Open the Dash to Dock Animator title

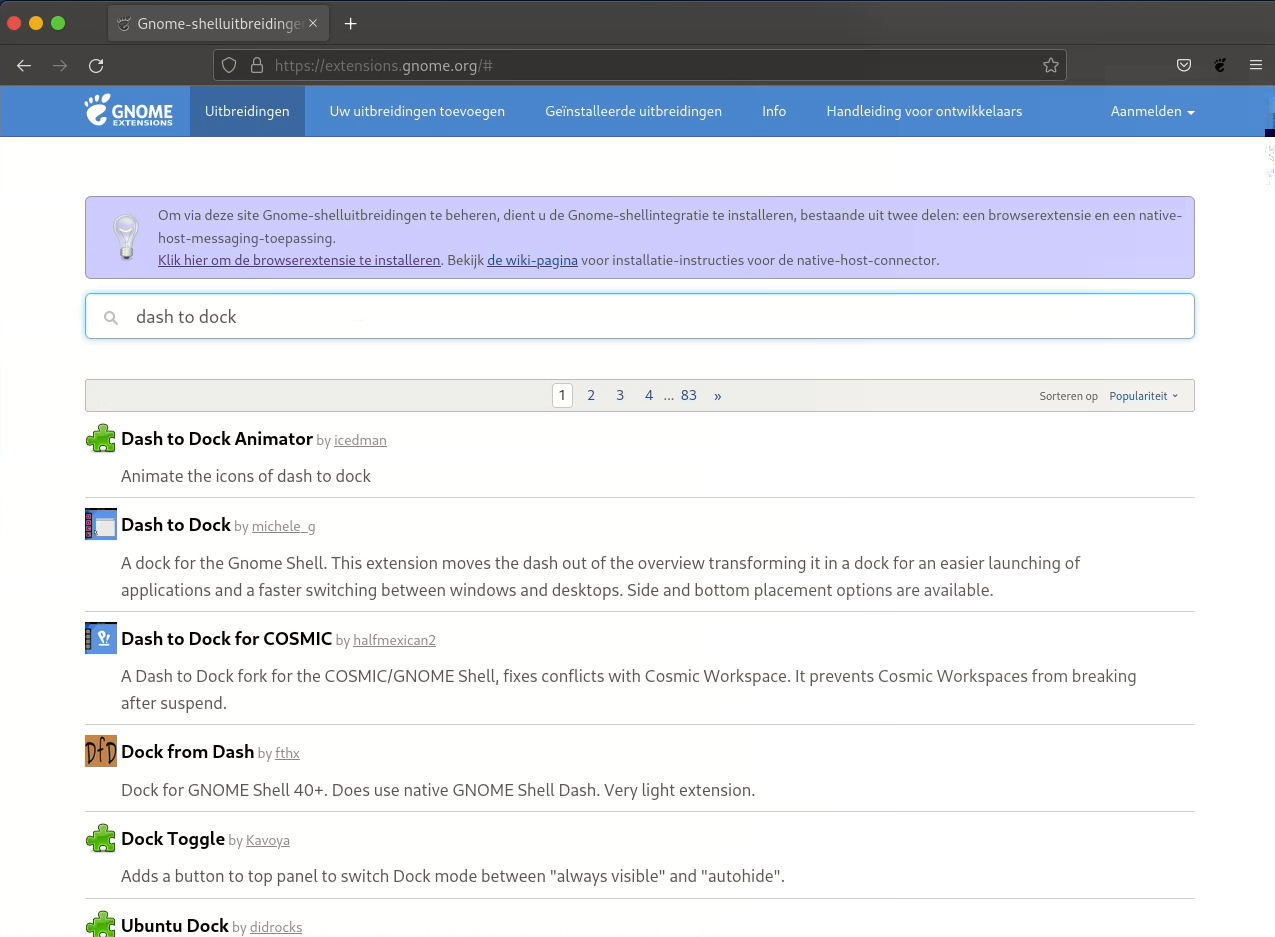[217, 438]
